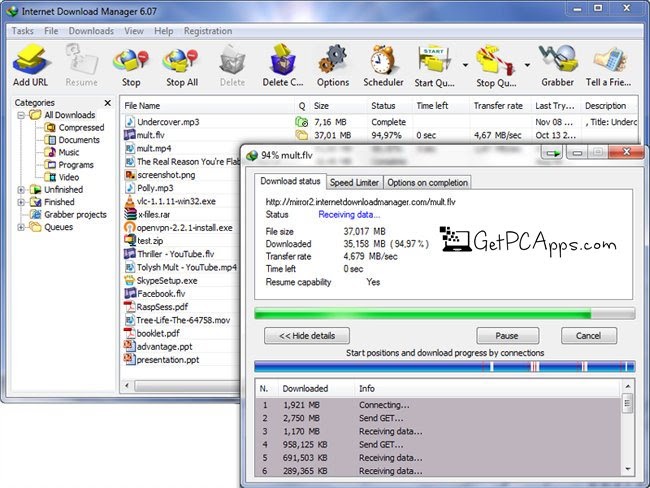This screenshot has height=488, width=650.
Task: Click the connections list scroll down arrow
Action: pos(628,469)
